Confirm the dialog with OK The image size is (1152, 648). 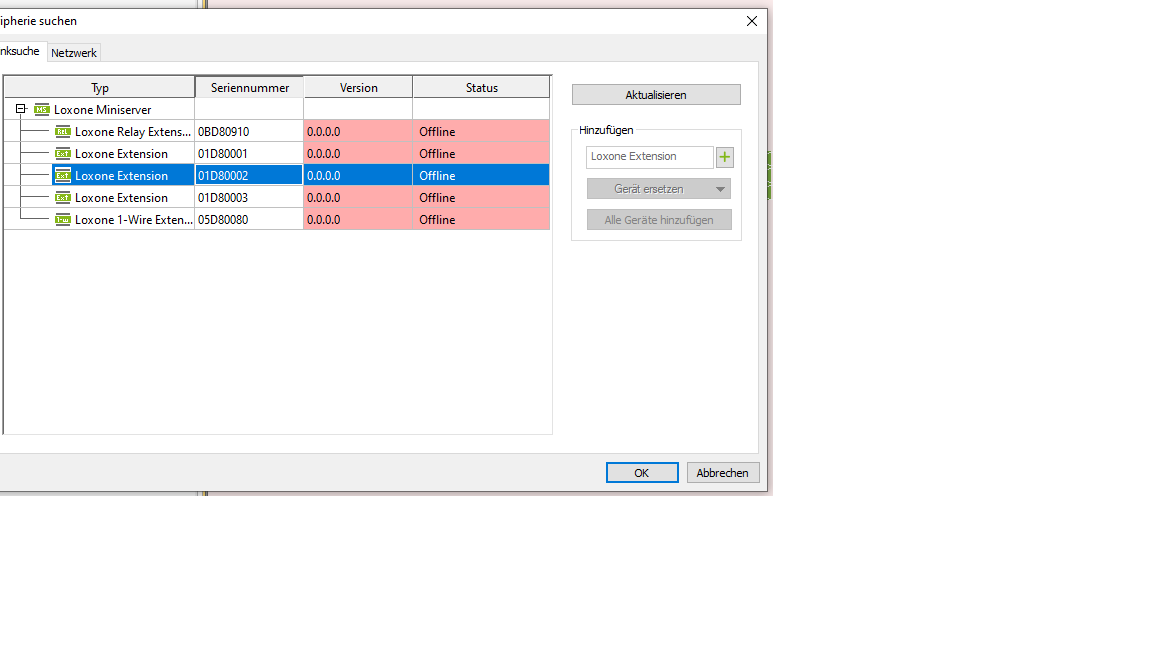642,472
